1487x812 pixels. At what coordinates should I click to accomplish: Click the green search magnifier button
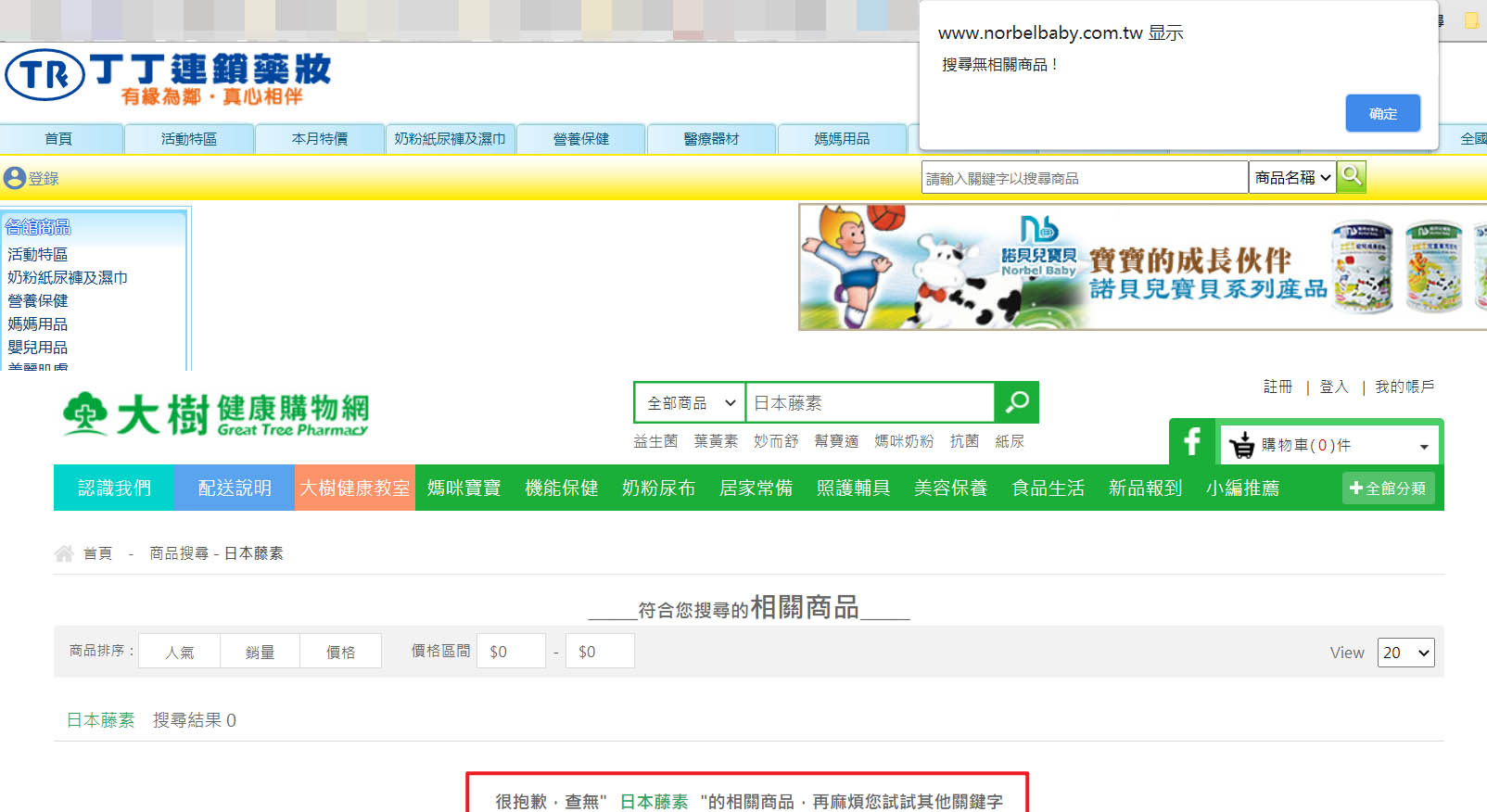tap(1017, 402)
